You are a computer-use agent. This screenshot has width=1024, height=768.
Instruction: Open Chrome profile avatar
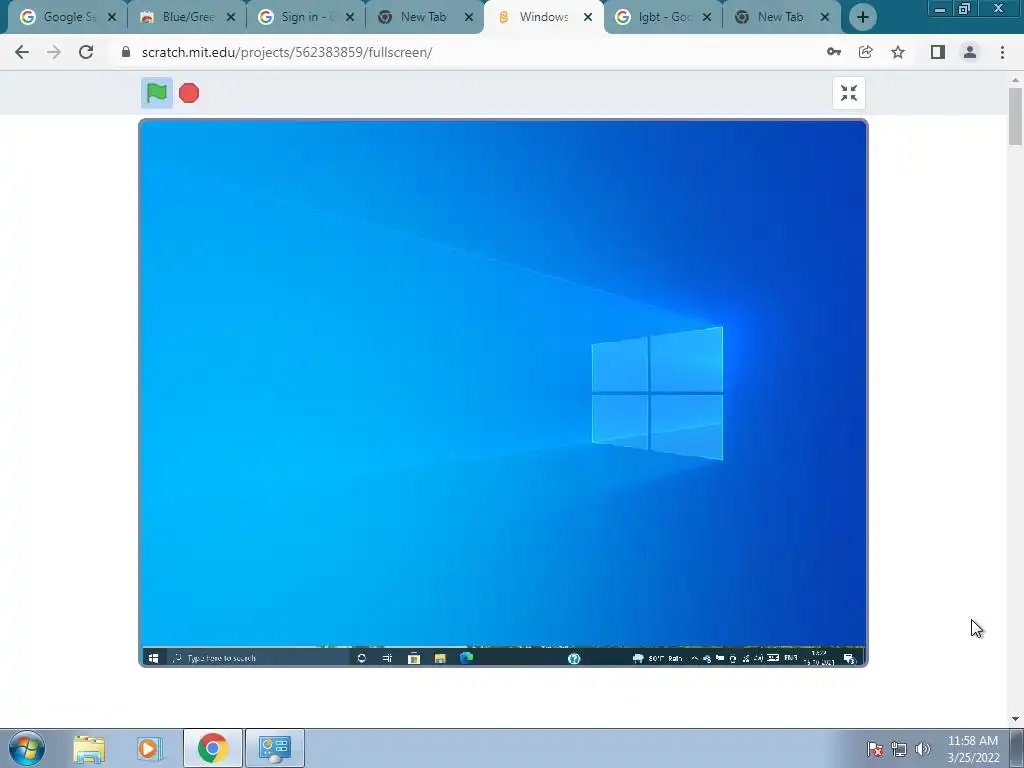point(970,52)
